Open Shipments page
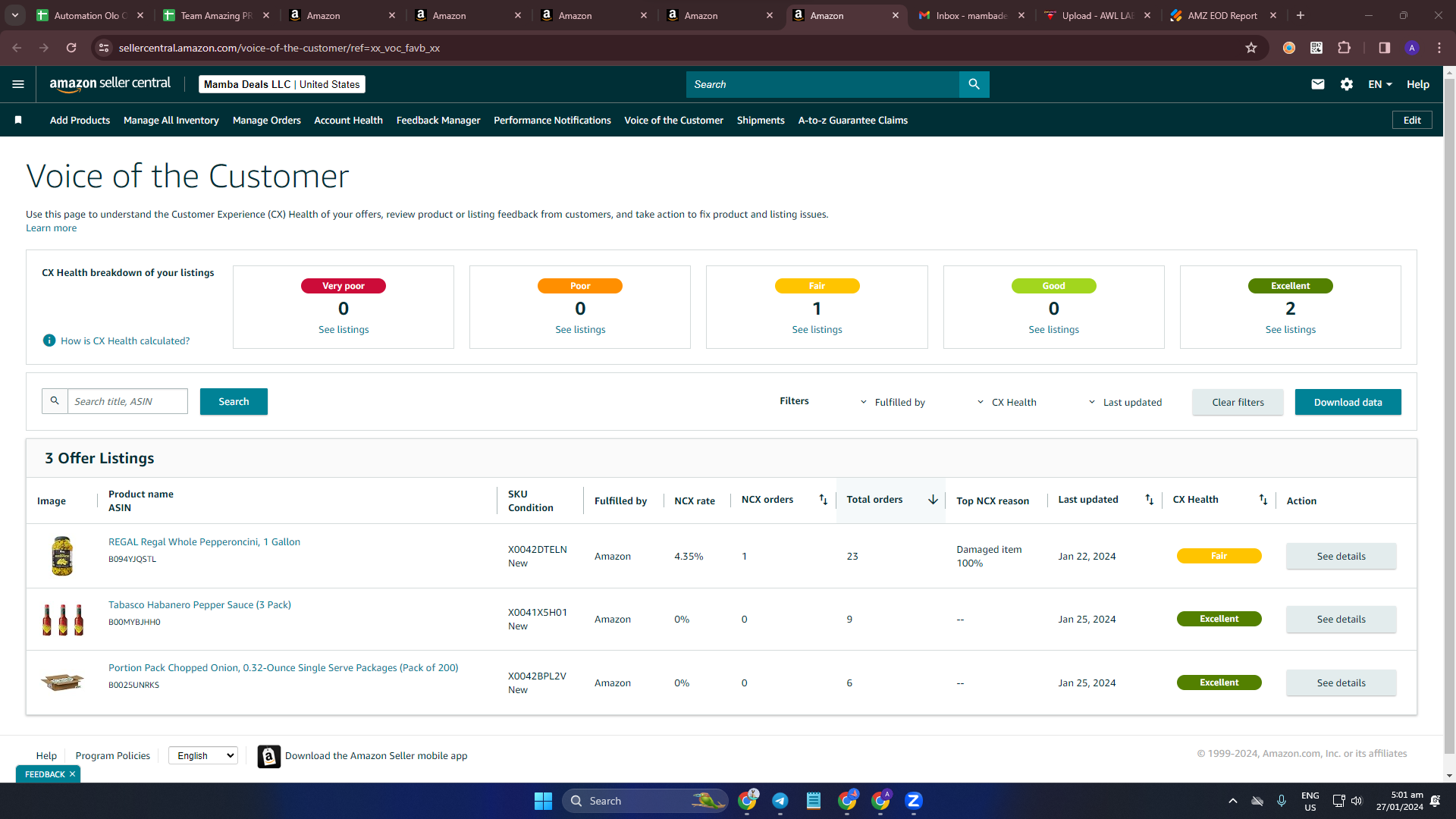Viewport: 1456px width, 819px height. click(x=761, y=120)
